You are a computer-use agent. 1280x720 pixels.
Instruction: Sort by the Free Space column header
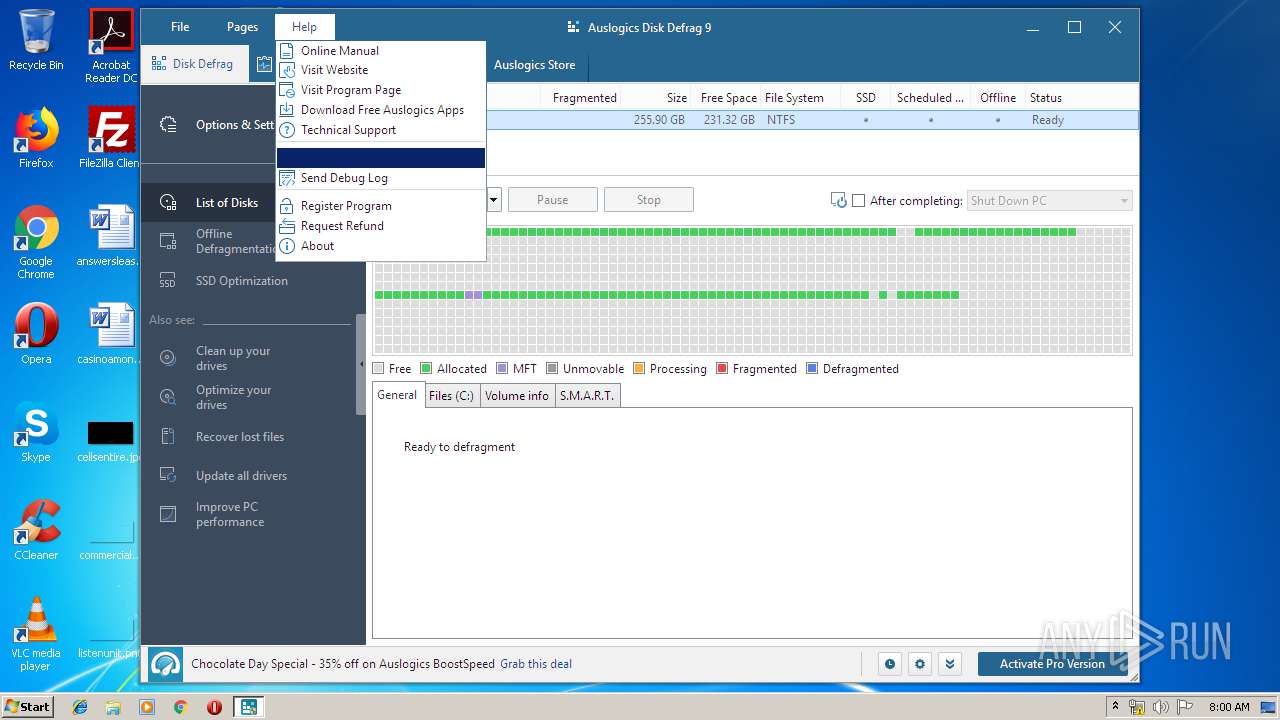tap(728, 98)
